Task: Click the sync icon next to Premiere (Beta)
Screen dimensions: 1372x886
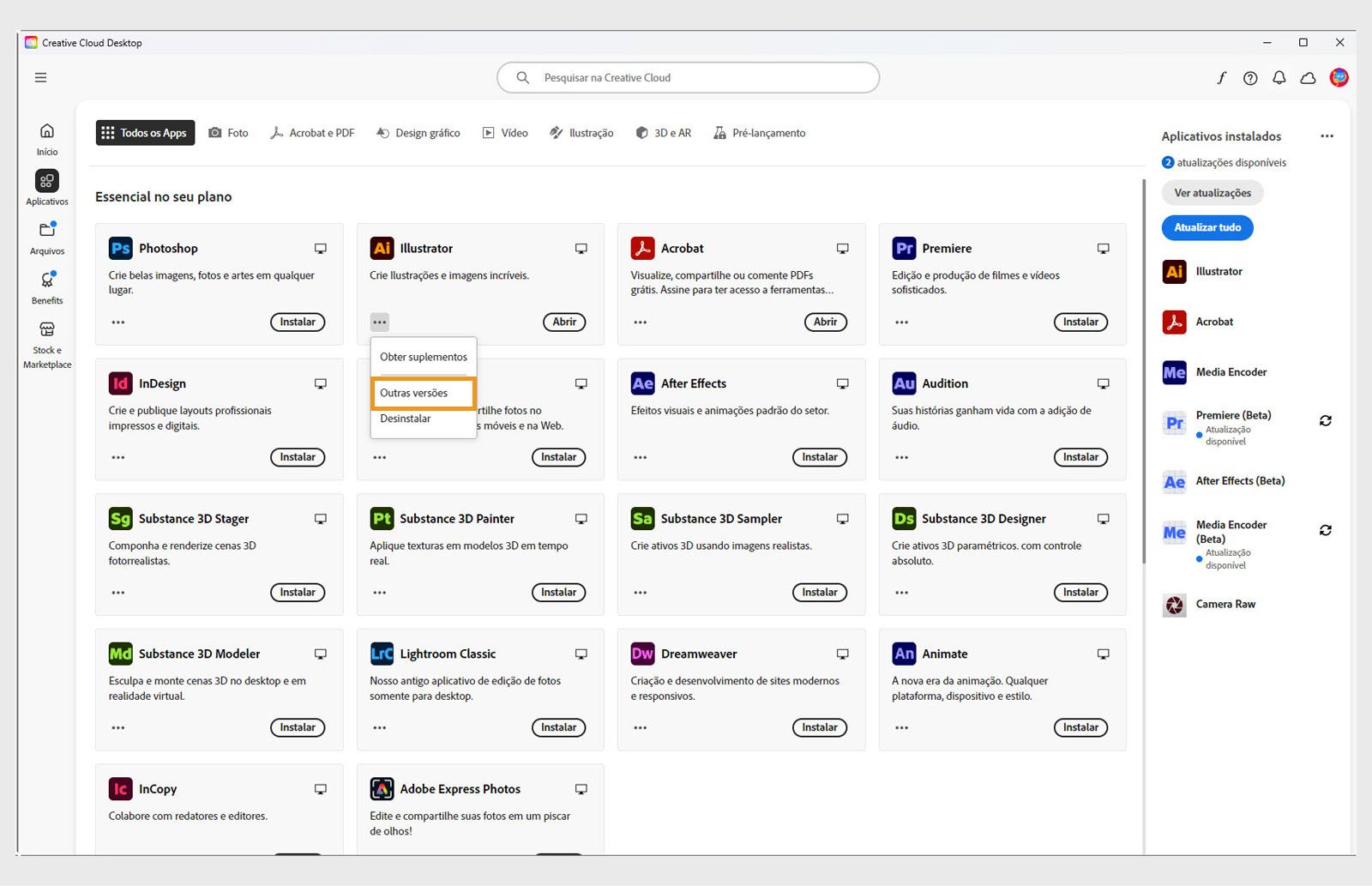Action: 1326,420
